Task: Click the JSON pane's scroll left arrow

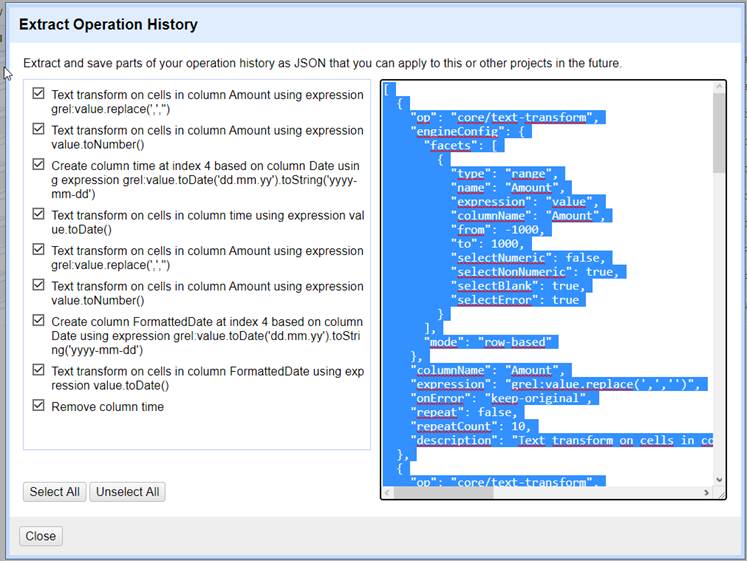Action: click(x=389, y=492)
